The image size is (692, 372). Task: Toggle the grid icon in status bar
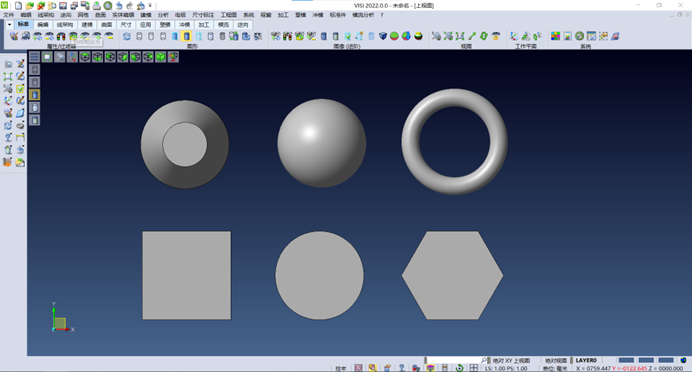(x=474, y=368)
